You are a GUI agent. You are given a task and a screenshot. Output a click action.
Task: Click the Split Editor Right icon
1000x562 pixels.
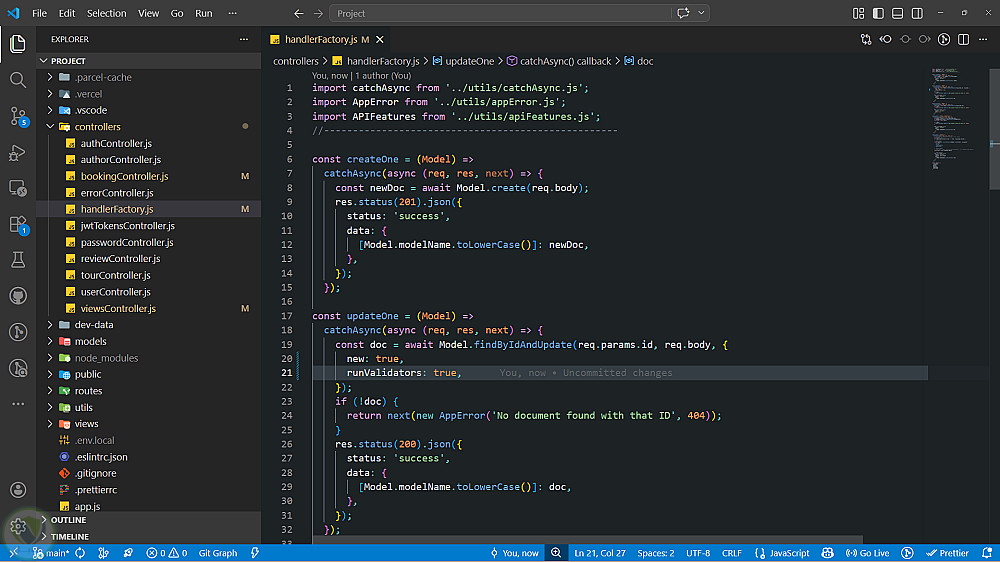pos(963,39)
